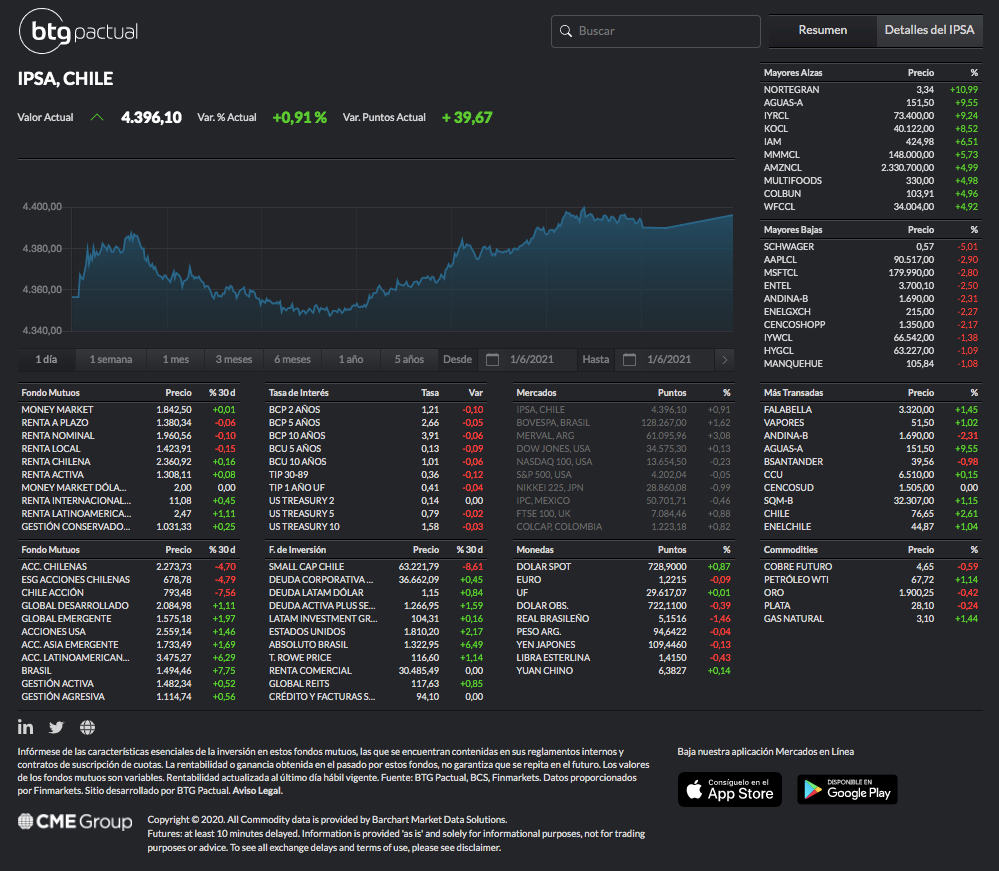Screen dimensions: 999x871
Task: Click the BTG Pactual logo
Action: coord(78,31)
